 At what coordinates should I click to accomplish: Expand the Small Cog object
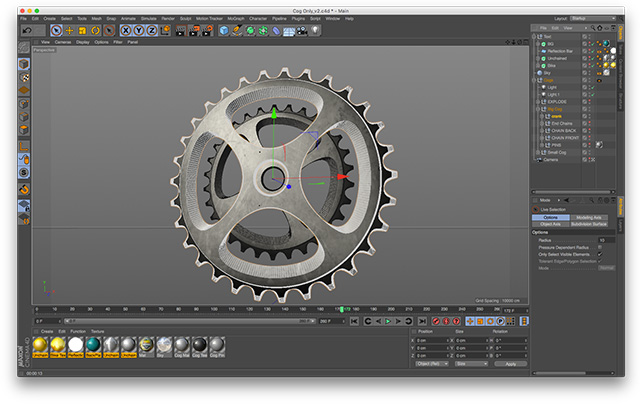536,152
